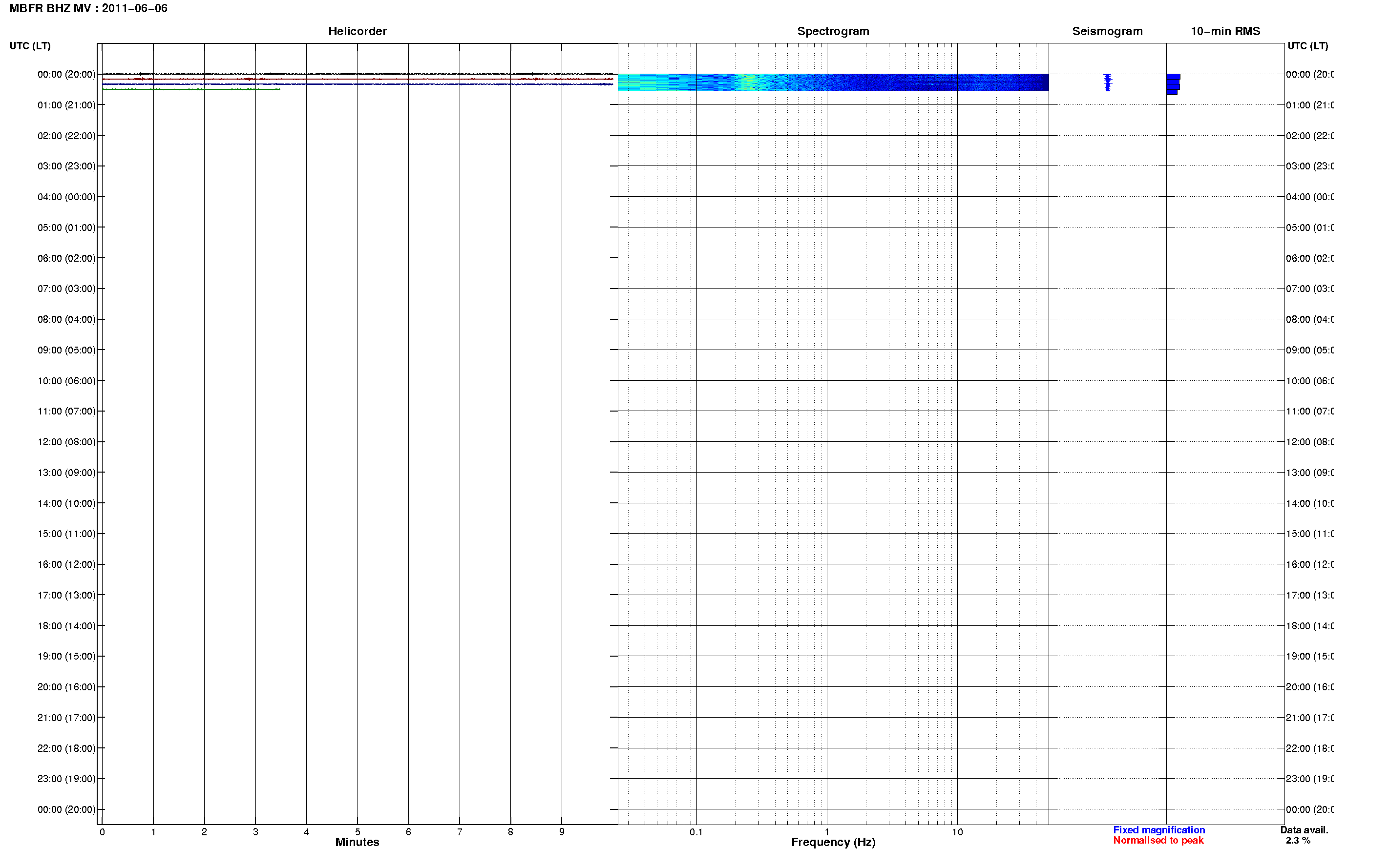Click the red helicorder trace line
Screen dimensions: 1389x868
tap(358, 79)
